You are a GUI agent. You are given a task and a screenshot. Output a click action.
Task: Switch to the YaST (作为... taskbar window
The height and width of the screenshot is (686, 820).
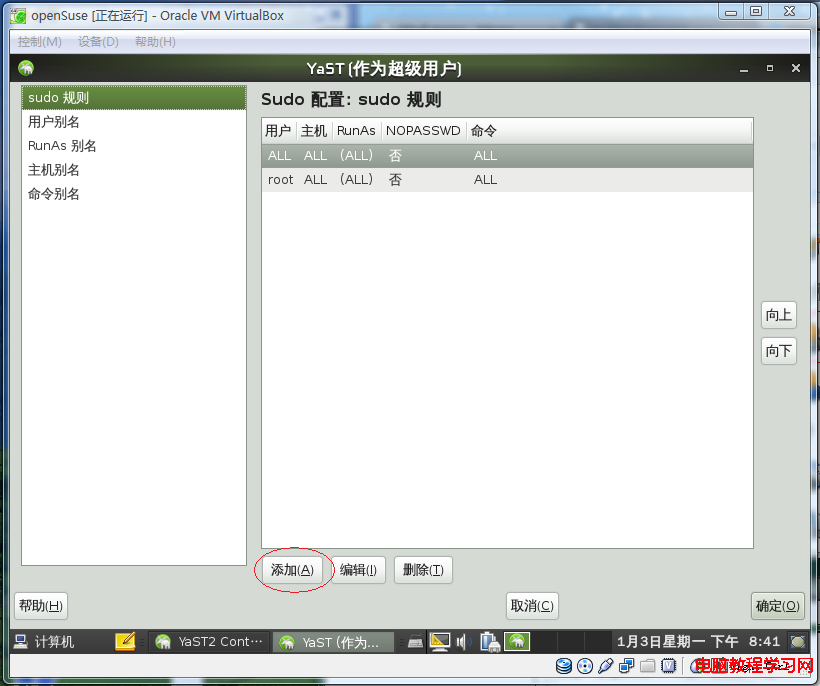(333, 642)
